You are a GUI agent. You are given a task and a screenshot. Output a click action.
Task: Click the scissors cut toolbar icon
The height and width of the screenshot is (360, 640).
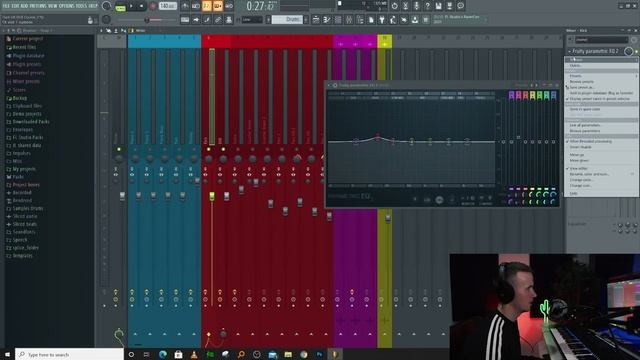pos(405,6)
